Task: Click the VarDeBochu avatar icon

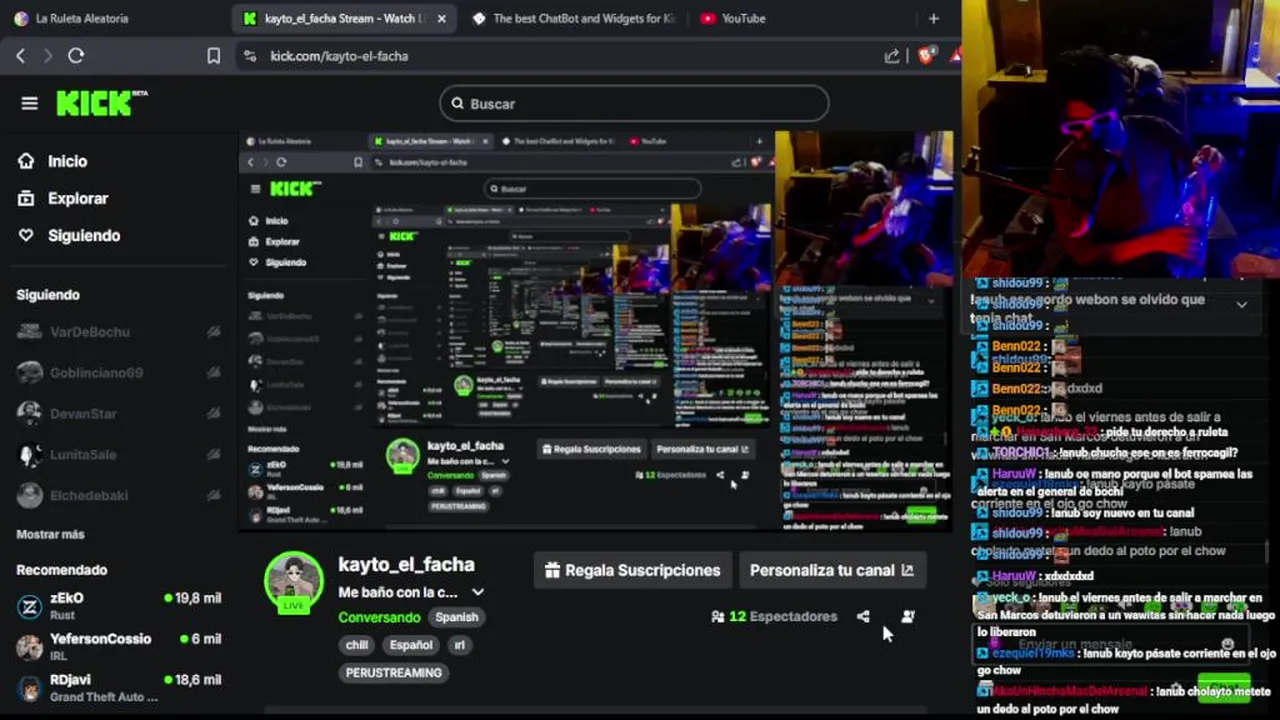Action: coord(29,331)
